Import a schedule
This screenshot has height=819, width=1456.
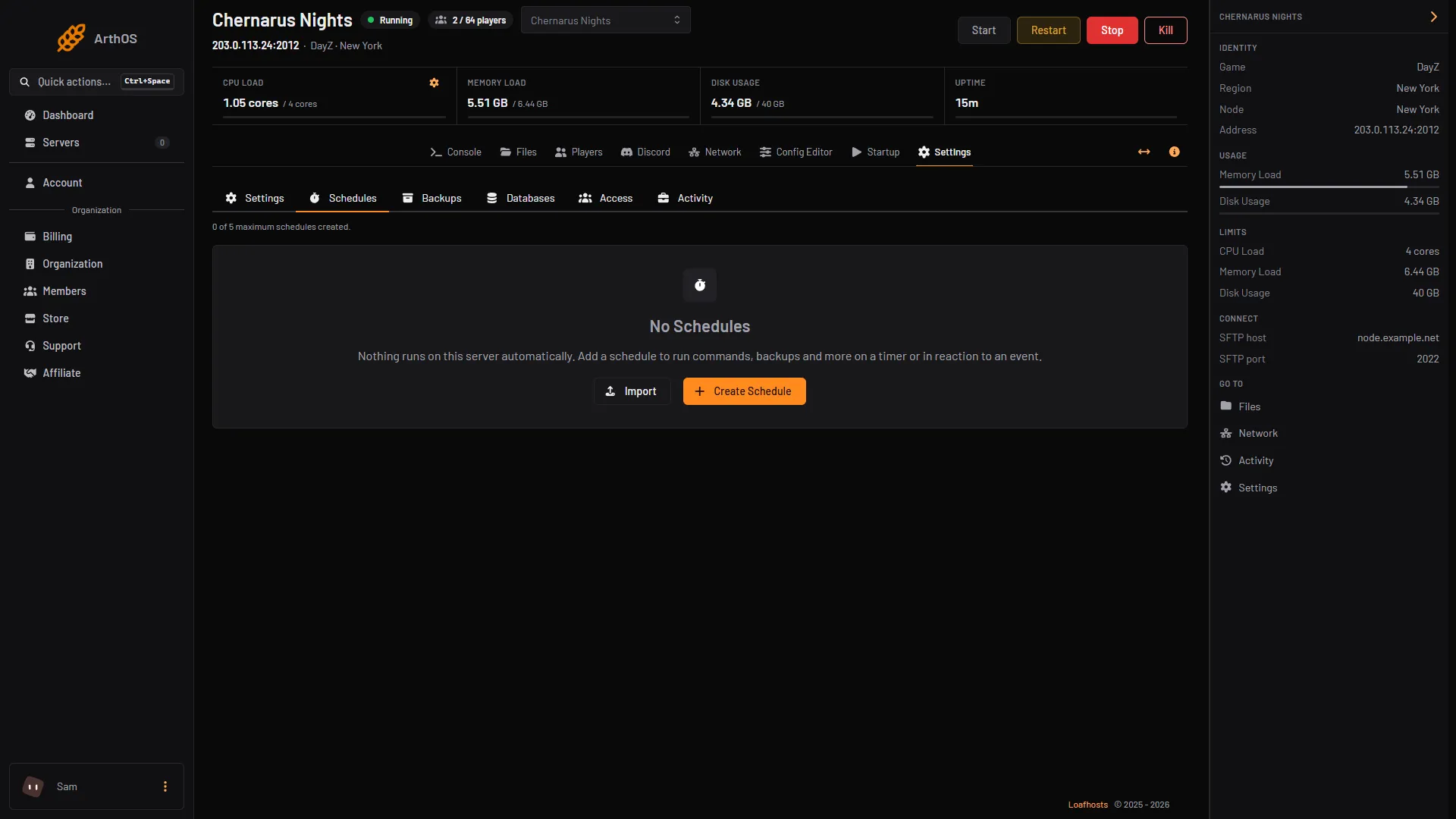tap(632, 391)
